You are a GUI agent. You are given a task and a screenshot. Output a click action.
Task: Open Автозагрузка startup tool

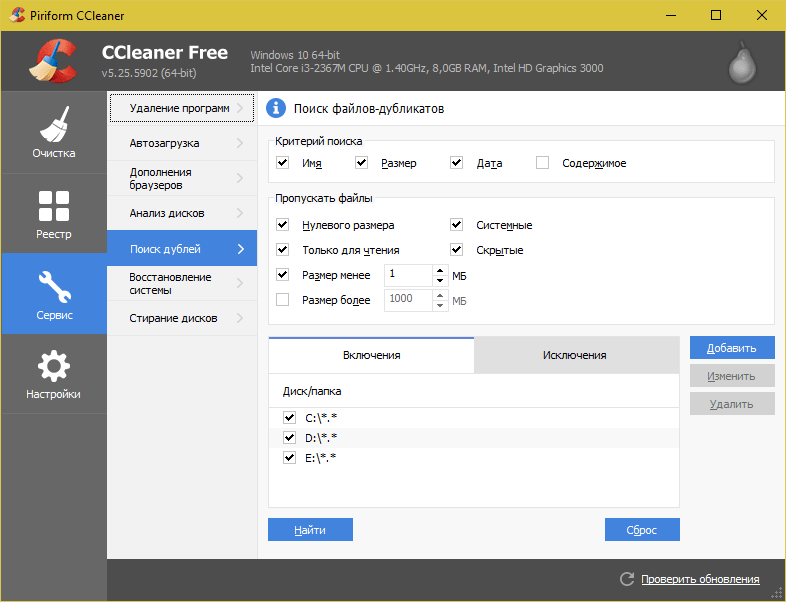[182, 143]
